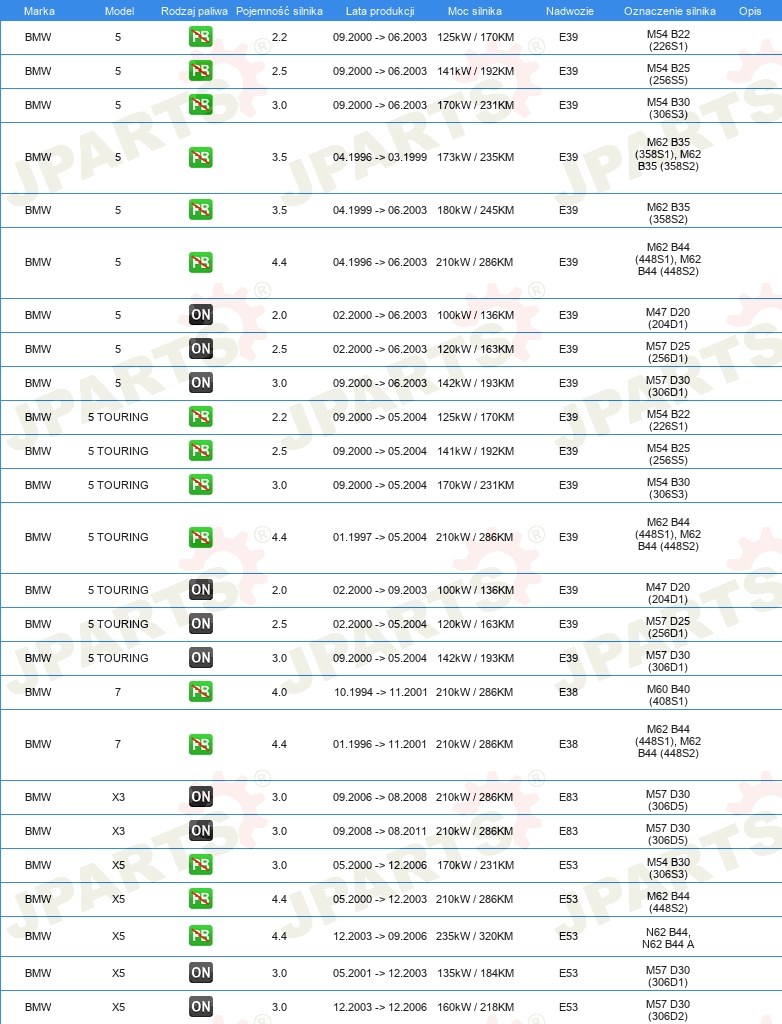Click petrol icon in row dated 04.1996 -> 06.2003
This screenshot has width=782, height=1024.
pyautogui.click(x=201, y=263)
